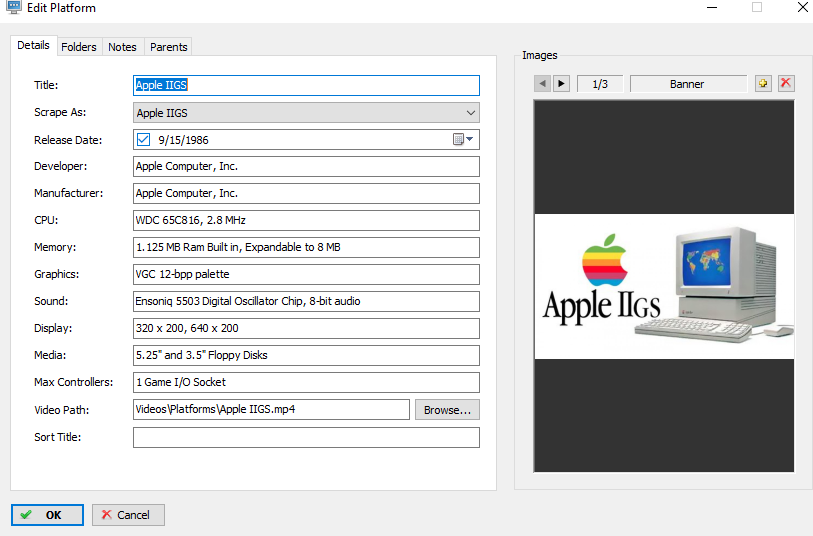Uncheck the Release Date checkbox
This screenshot has width=813, height=536.
[x=144, y=139]
